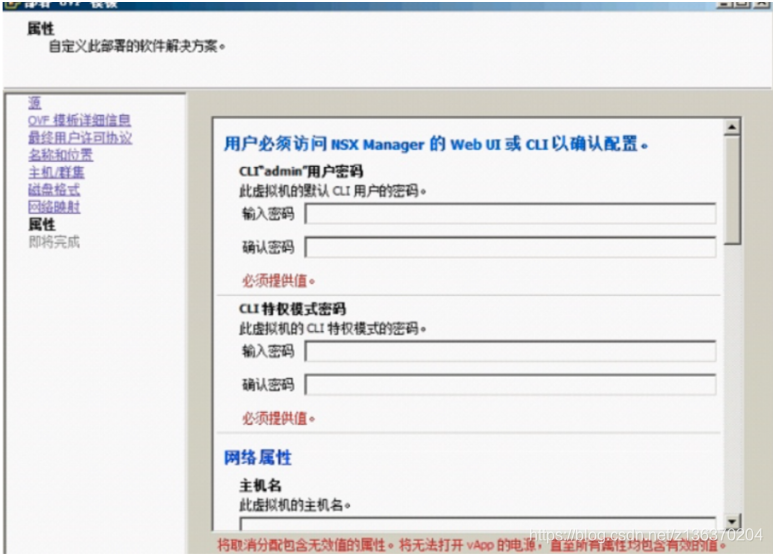Focus CLI 特权模式 输入密码 field
The image size is (773, 554).
pos(510,351)
